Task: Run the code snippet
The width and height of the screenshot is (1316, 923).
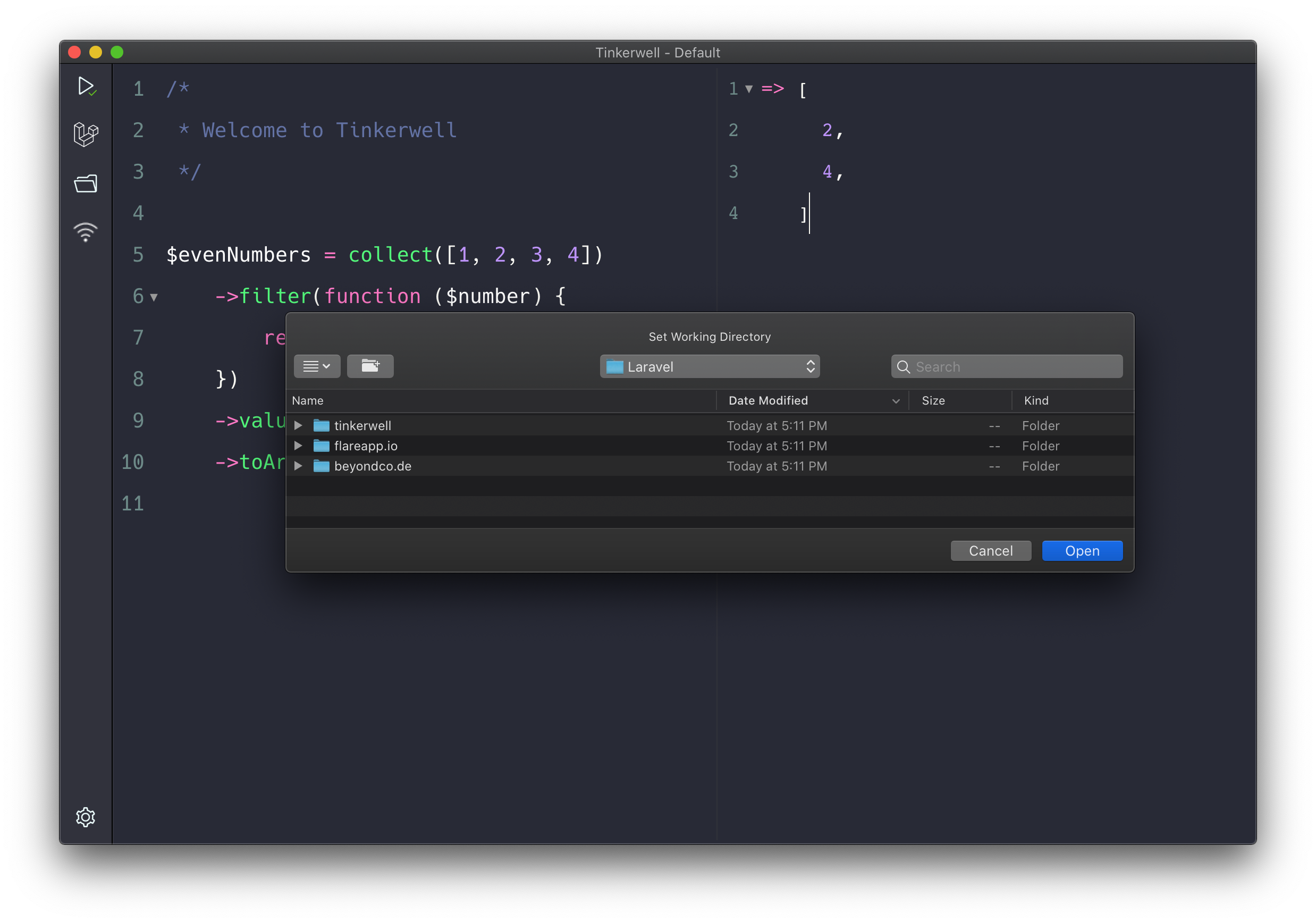Action: point(86,87)
